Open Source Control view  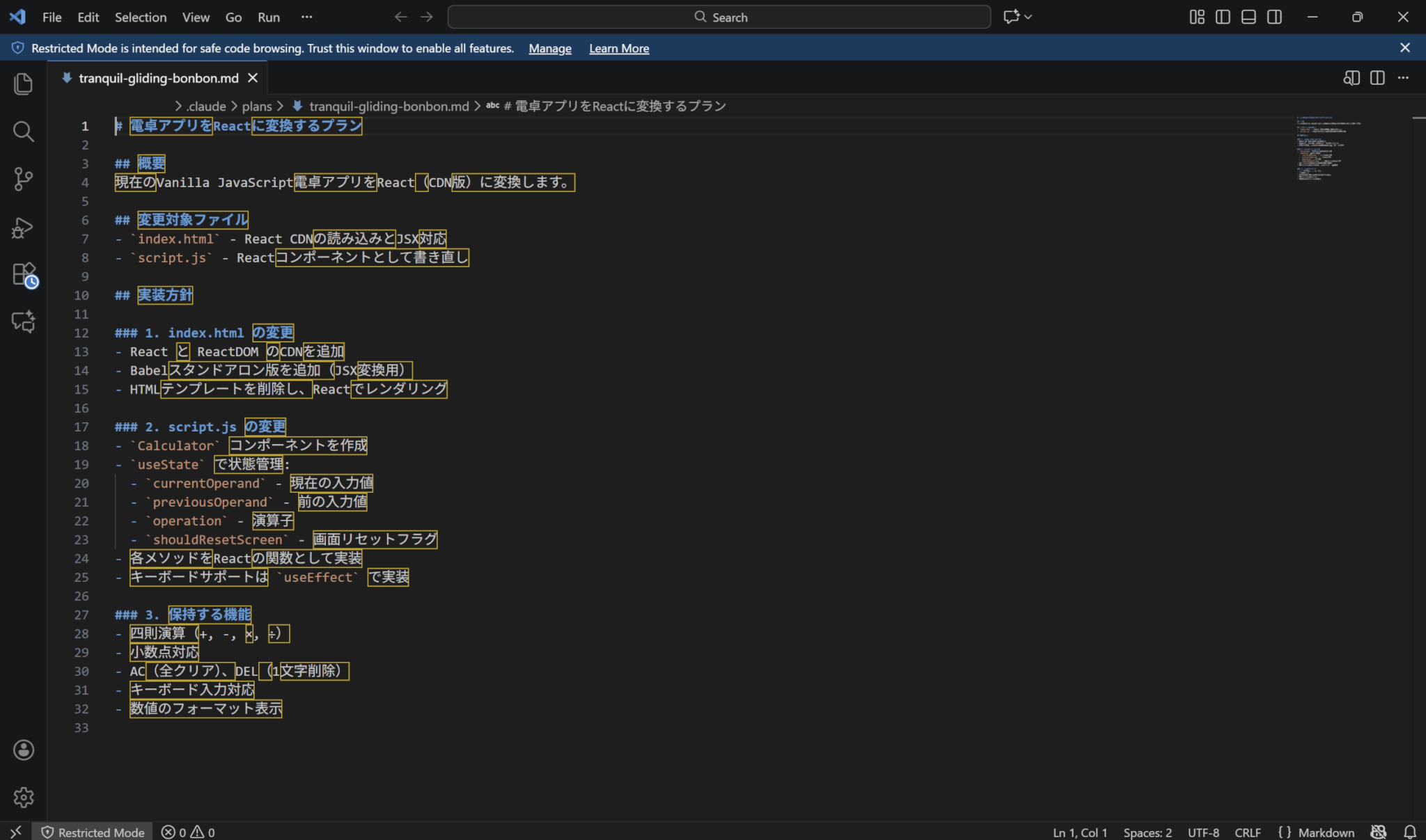pyautogui.click(x=23, y=179)
